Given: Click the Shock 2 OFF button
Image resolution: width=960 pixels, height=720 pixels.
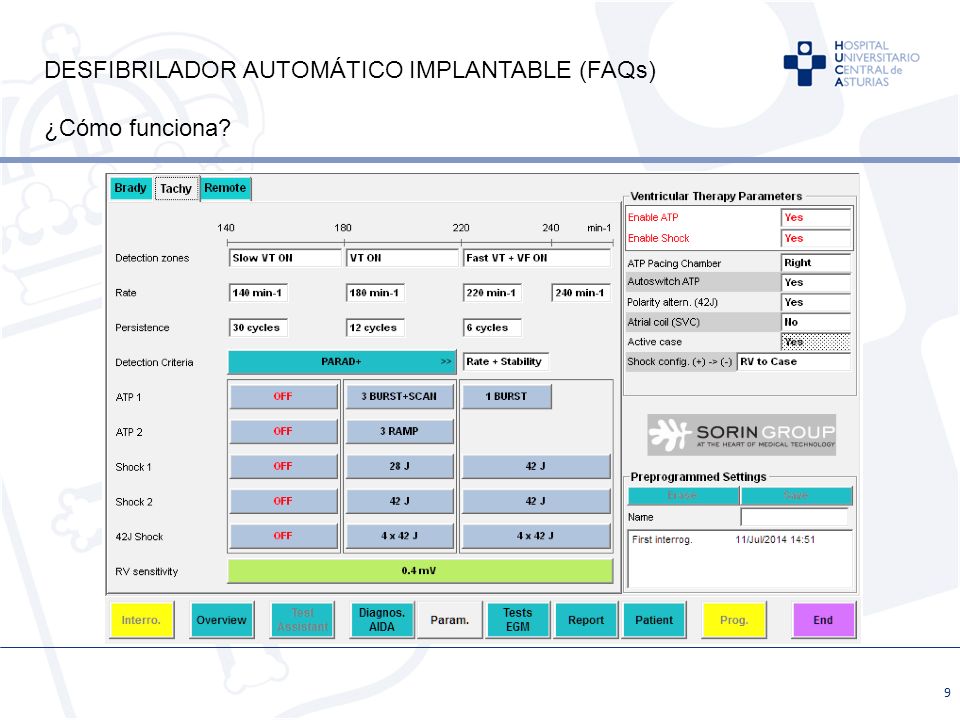Looking at the screenshot, I should point(283,501).
